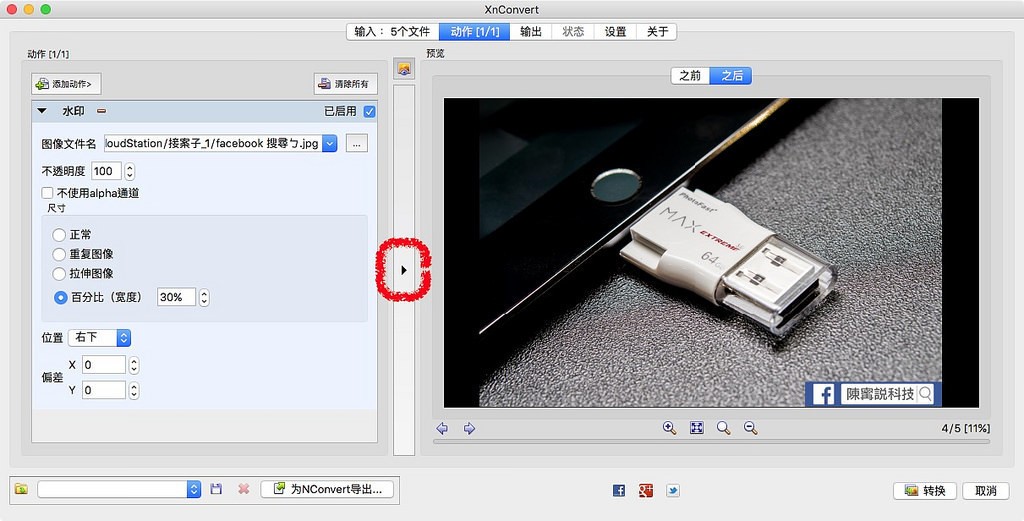
Task: Remove the 水印 action with the minus icon
Action: tap(101, 111)
